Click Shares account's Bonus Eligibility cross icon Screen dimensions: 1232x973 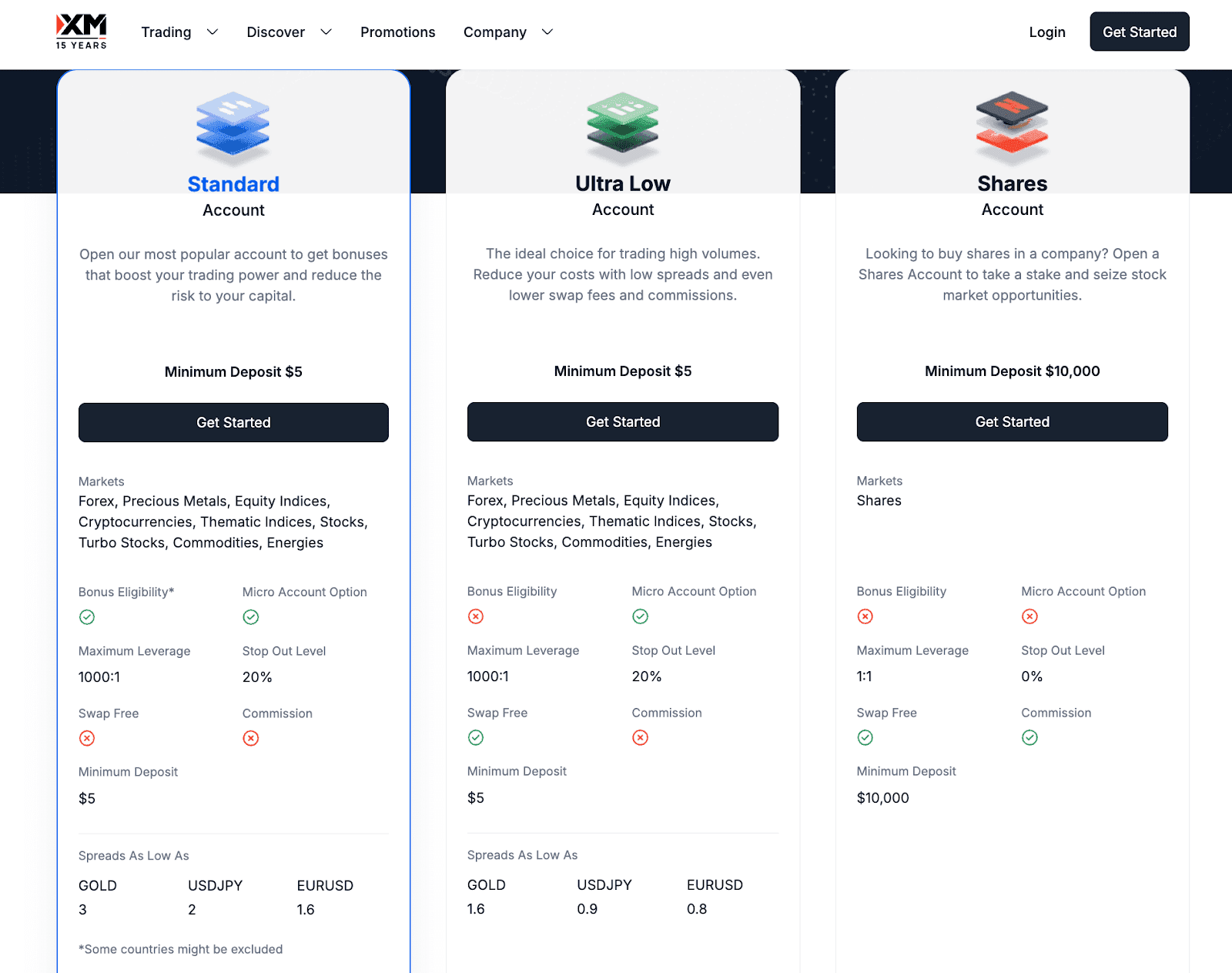pyautogui.click(x=865, y=616)
